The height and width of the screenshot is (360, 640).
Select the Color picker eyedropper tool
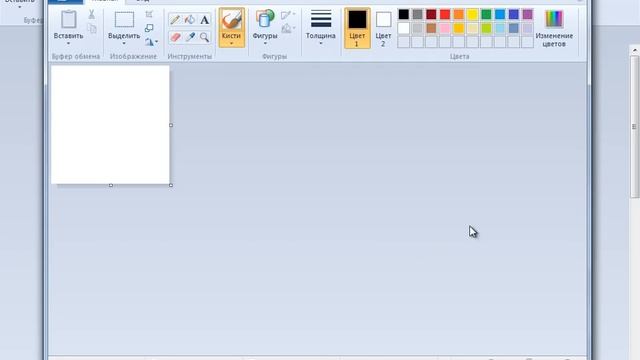[190, 37]
